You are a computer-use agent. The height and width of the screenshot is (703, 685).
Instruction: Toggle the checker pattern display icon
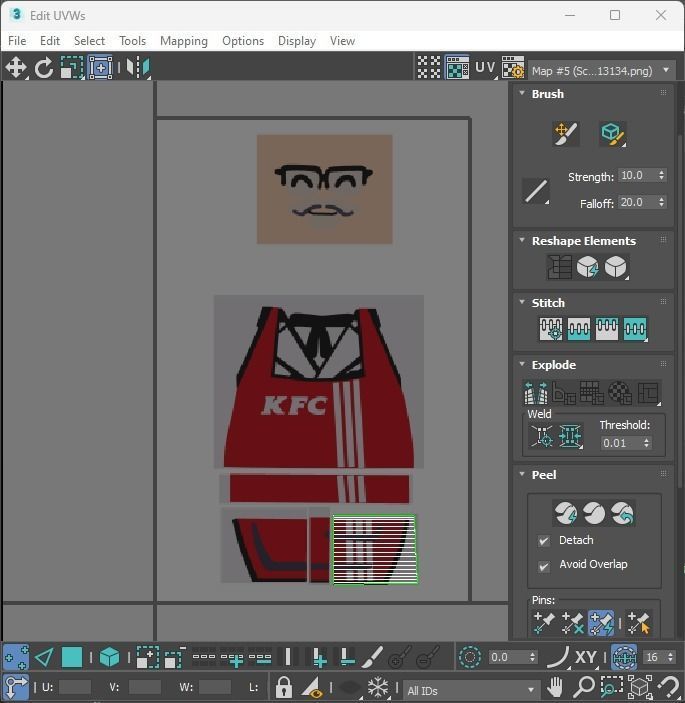pos(429,67)
